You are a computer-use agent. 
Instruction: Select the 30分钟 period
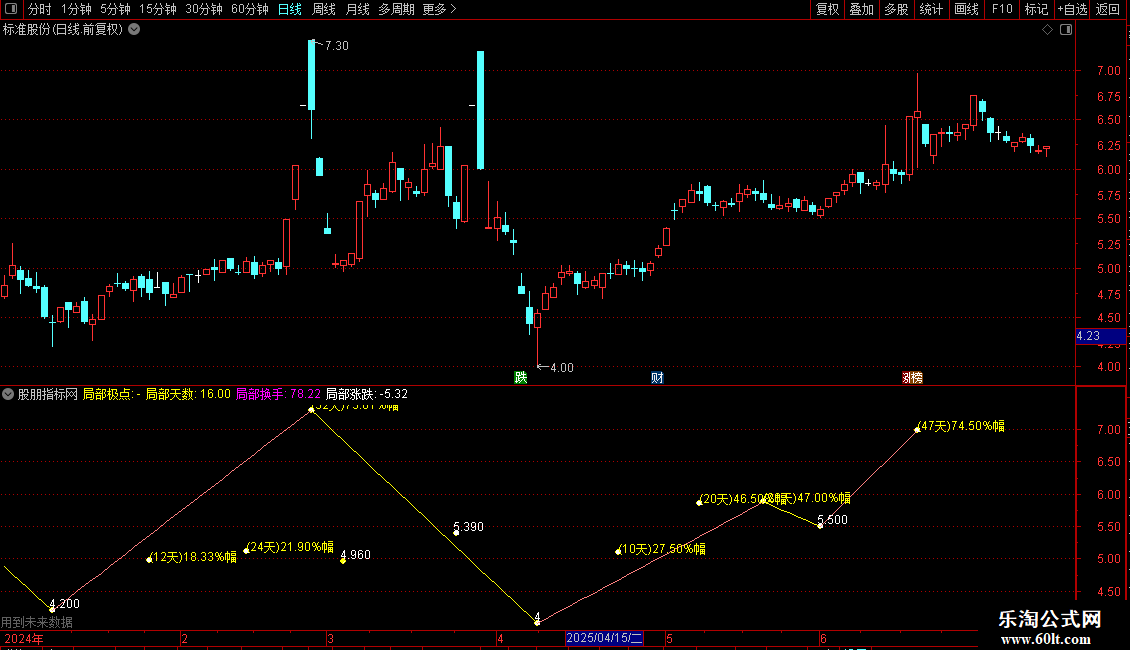click(x=204, y=9)
